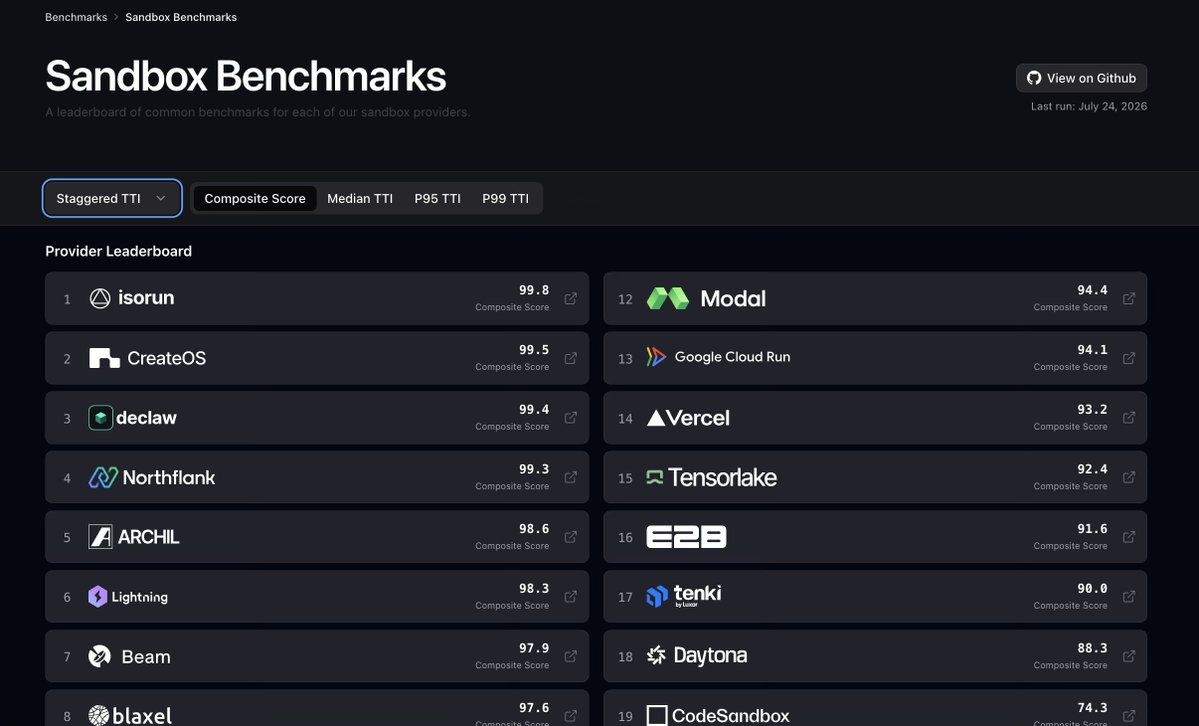Screen dimensions: 1199x726
Task: Click the Tensorlake logo icon
Action: coord(655,477)
